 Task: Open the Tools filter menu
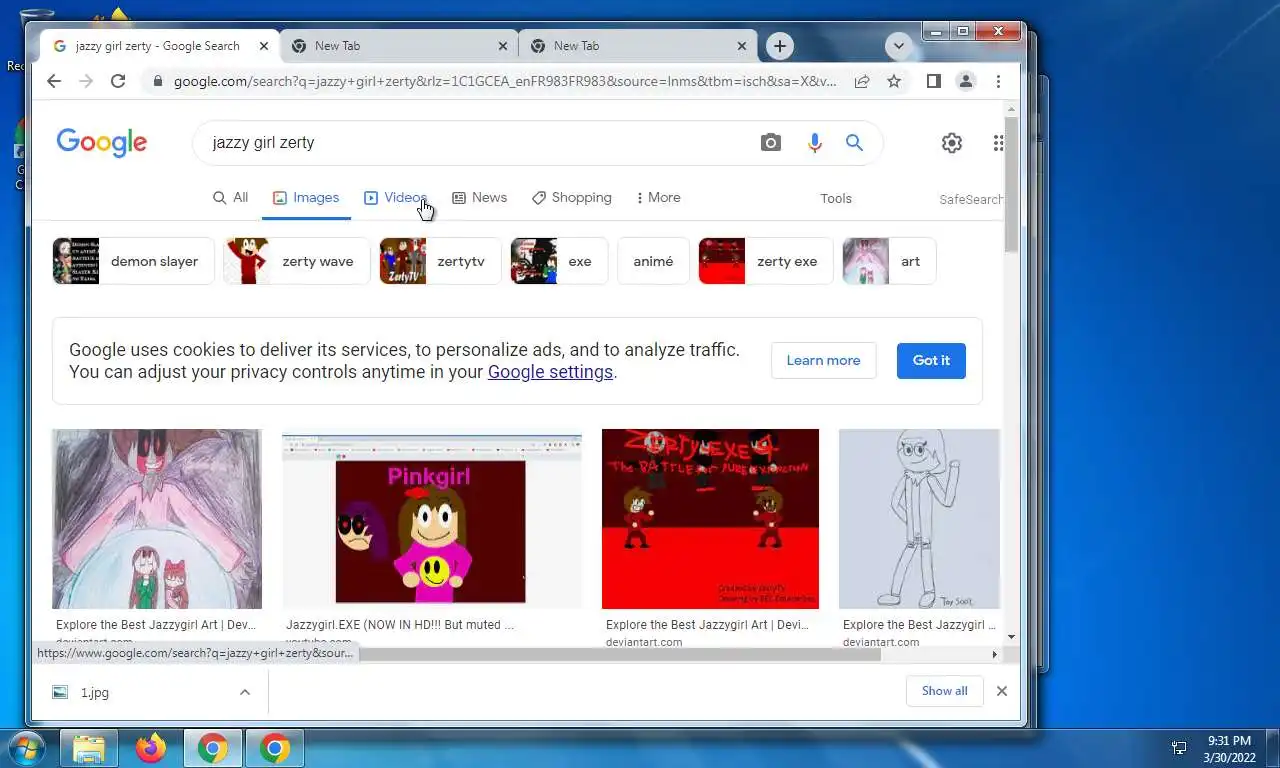[836, 198]
